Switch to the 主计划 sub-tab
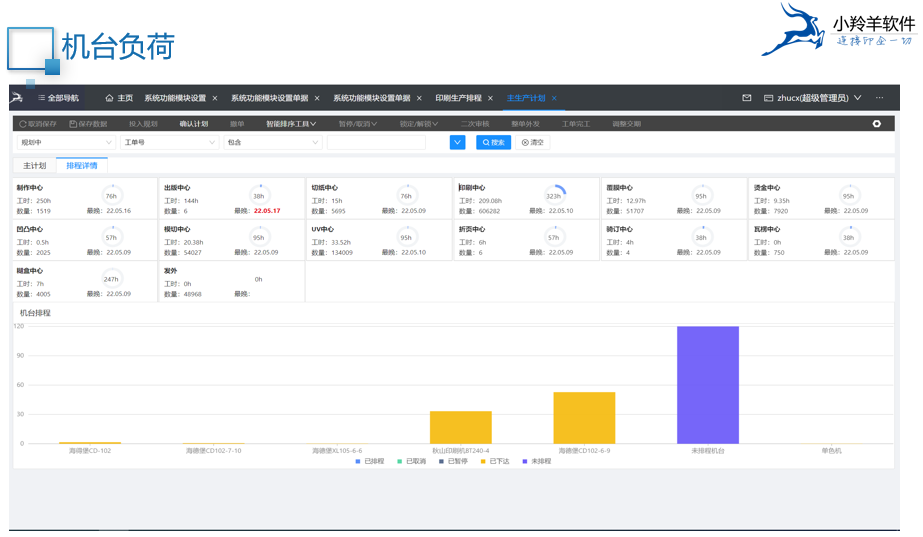This screenshot has height=537, width=923. pos(34,165)
